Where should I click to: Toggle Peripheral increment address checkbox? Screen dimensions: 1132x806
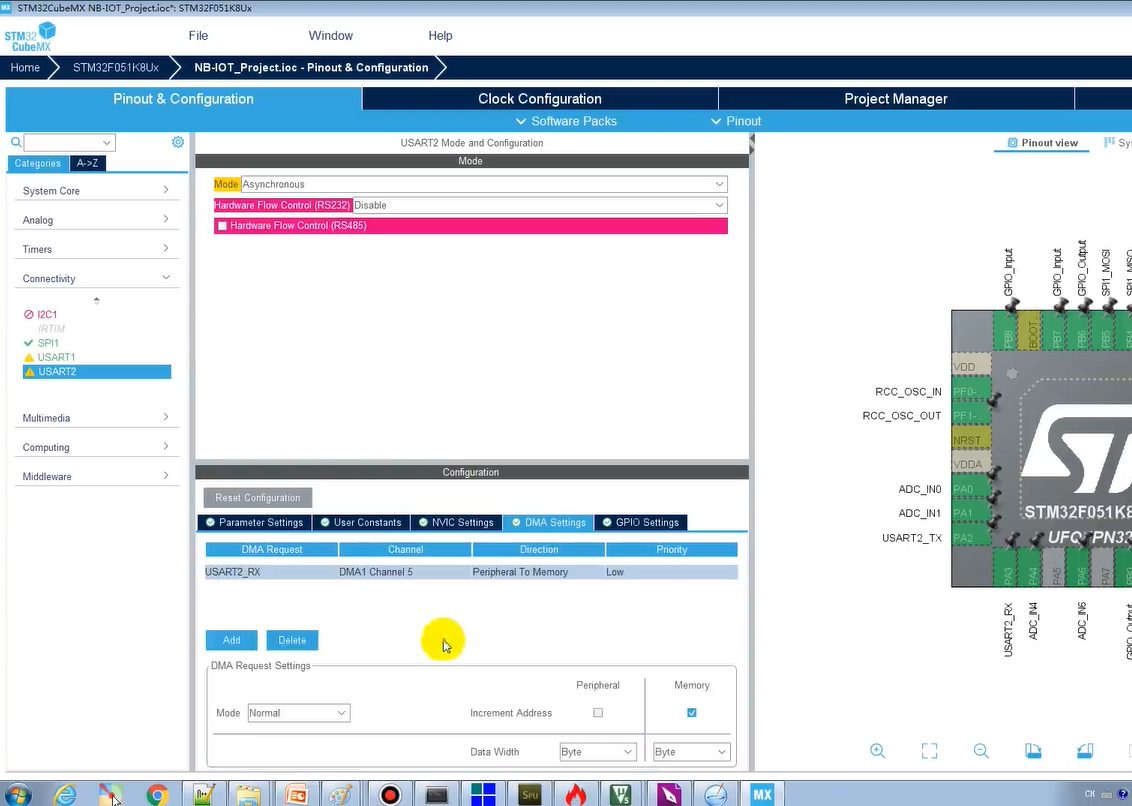[x=598, y=713]
